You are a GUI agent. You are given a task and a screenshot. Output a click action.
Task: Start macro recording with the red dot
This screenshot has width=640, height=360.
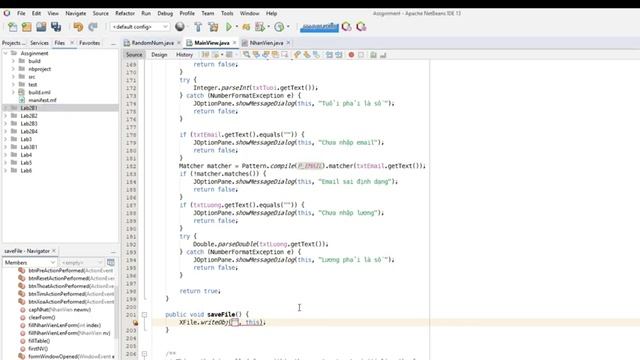351,55
